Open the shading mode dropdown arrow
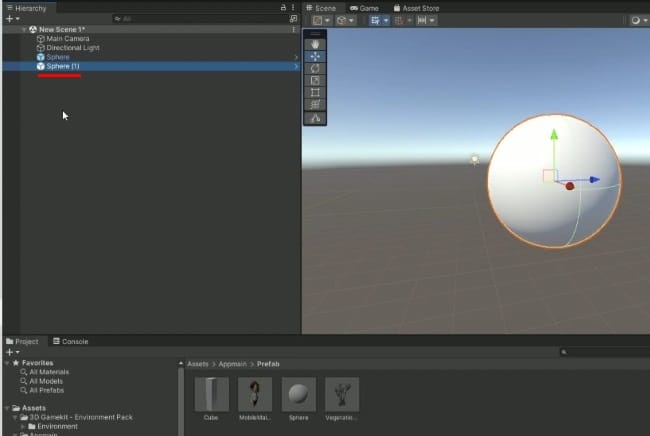This screenshot has width=650, height=436. pyautogui.click(x=327, y=20)
